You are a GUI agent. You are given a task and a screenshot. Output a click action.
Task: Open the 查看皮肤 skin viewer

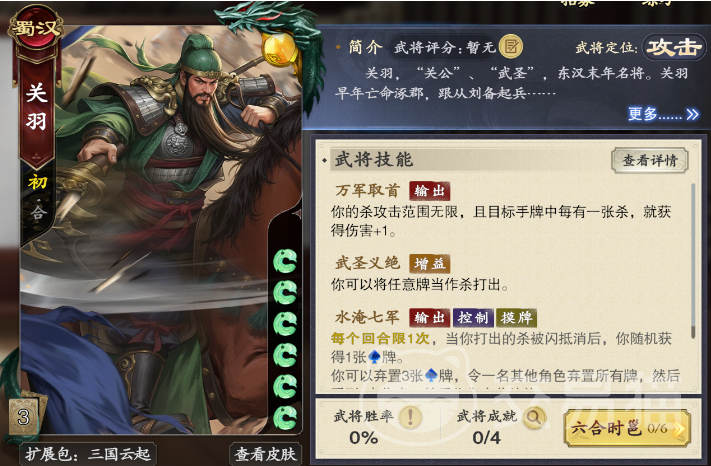point(266,454)
